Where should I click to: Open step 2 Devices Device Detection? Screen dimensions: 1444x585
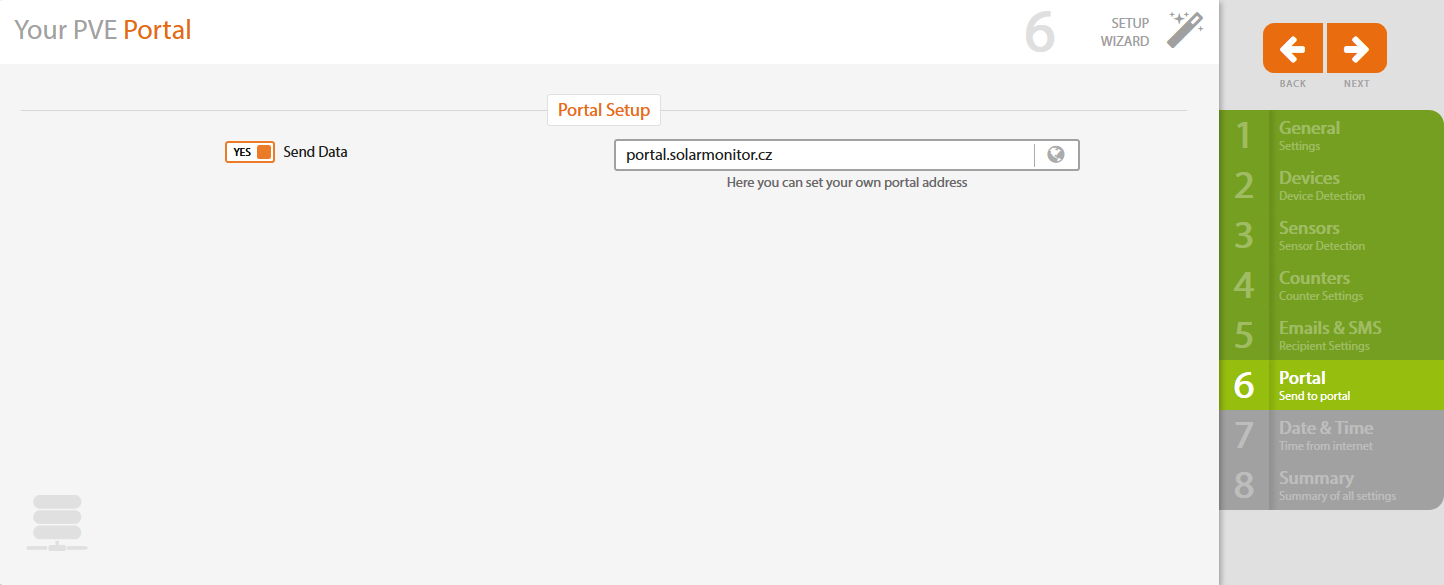1330,185
